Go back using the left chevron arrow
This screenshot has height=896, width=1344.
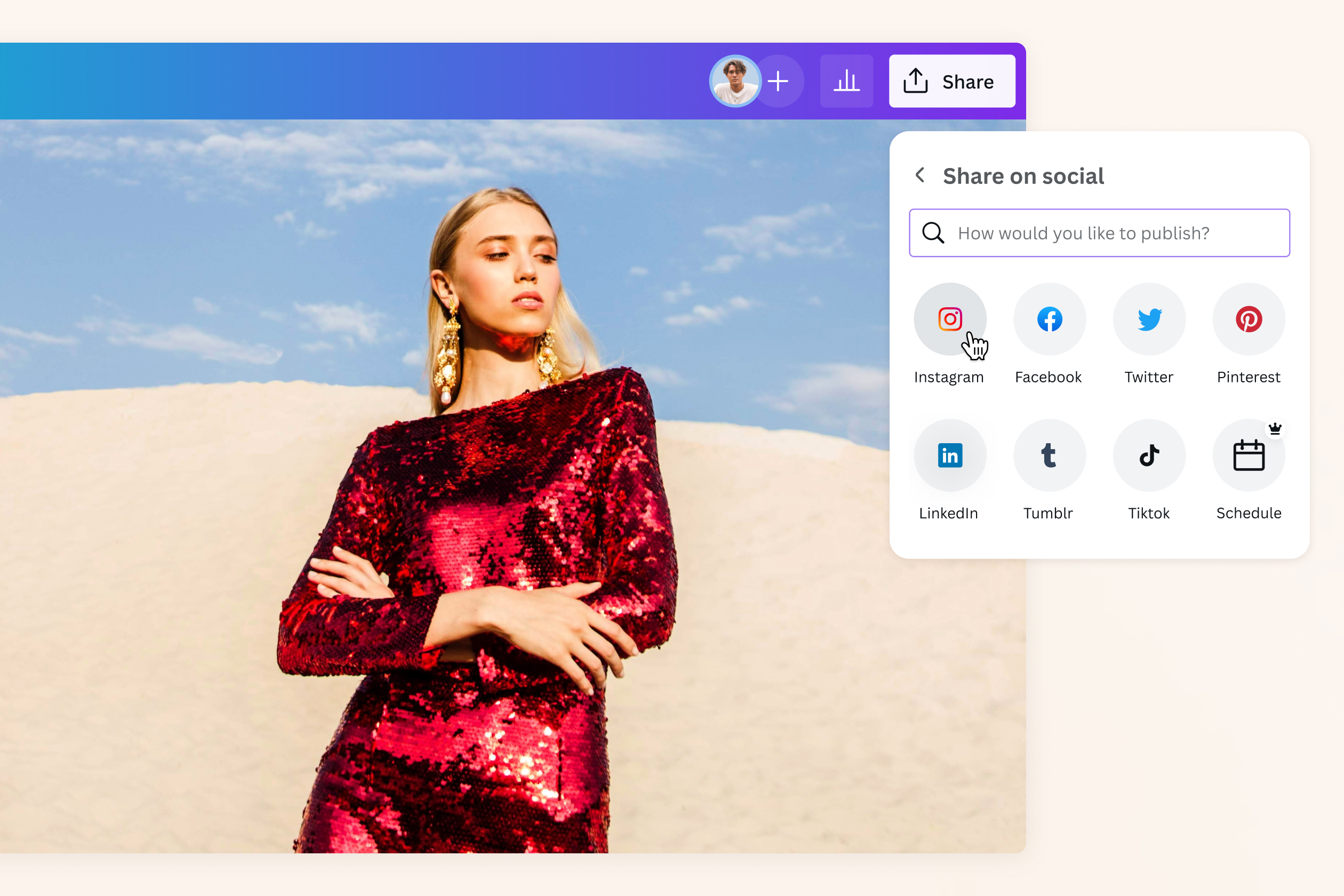(x=920, y=175)
